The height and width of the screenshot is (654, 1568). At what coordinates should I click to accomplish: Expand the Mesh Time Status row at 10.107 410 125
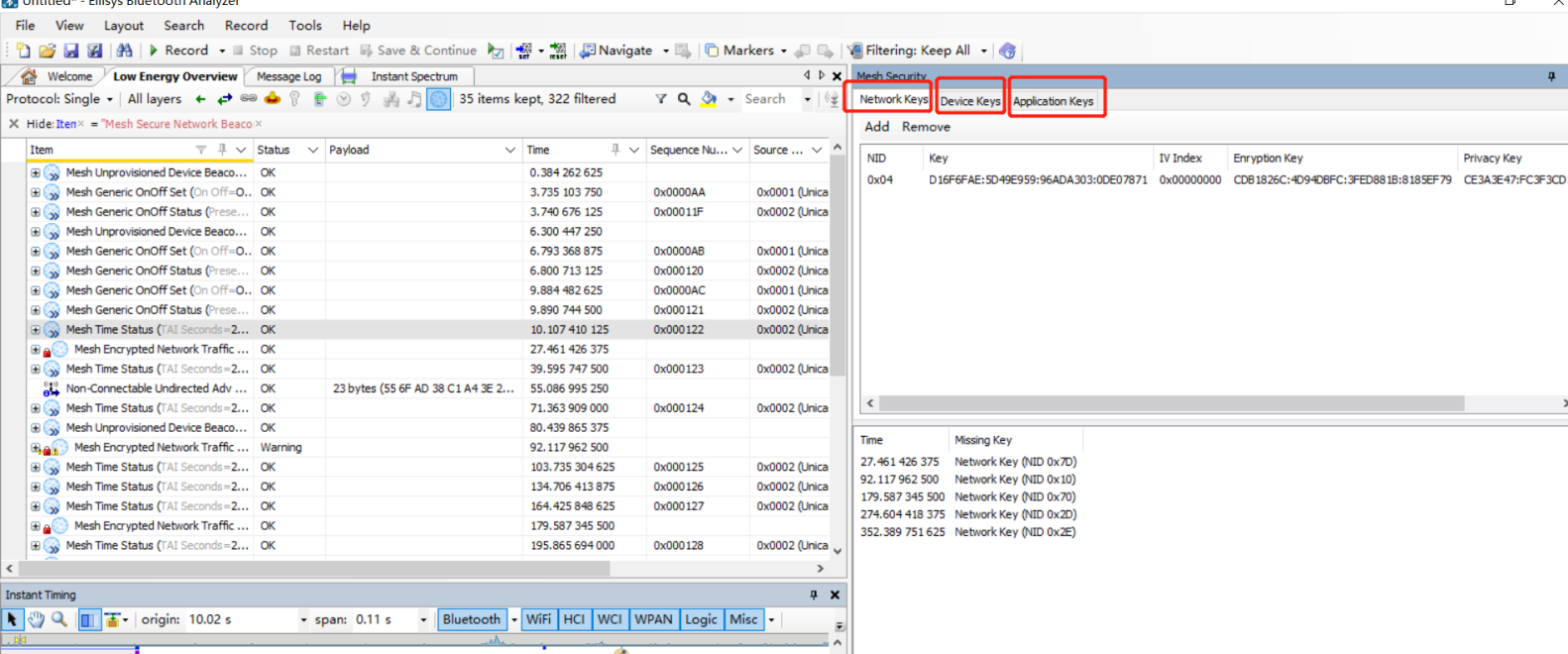pyautogui.click(x=36, y=330)
